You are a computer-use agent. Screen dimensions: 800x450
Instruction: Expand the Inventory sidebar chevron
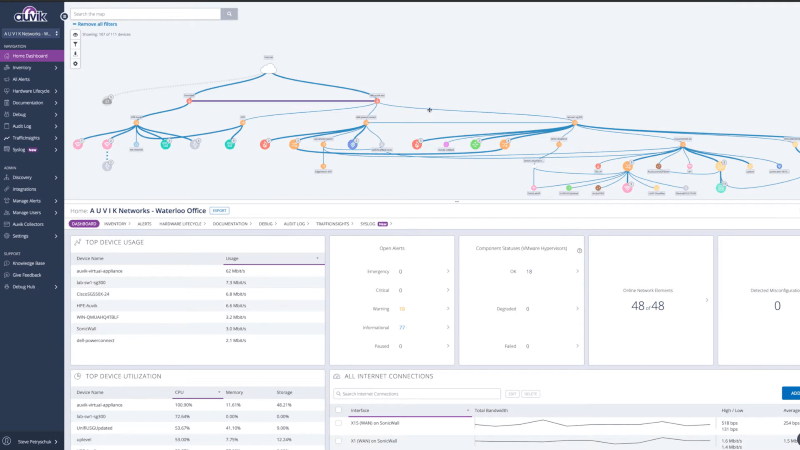(56, 68)
